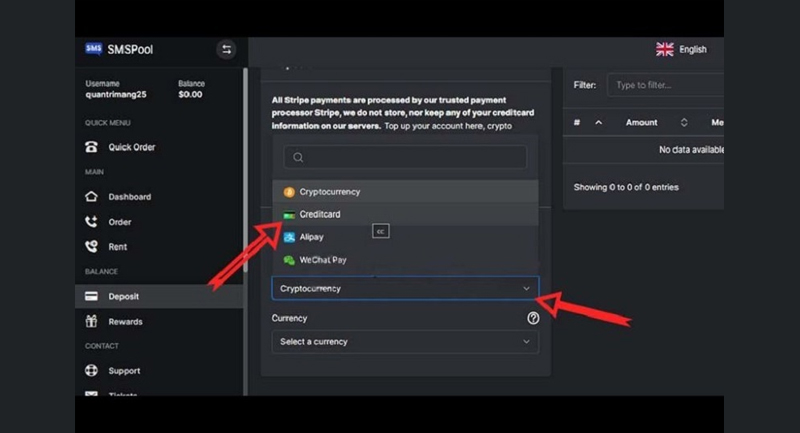800x433 pixels.
Task: Click the search magnifier icon in dropdown
Action: pos(298,158)
